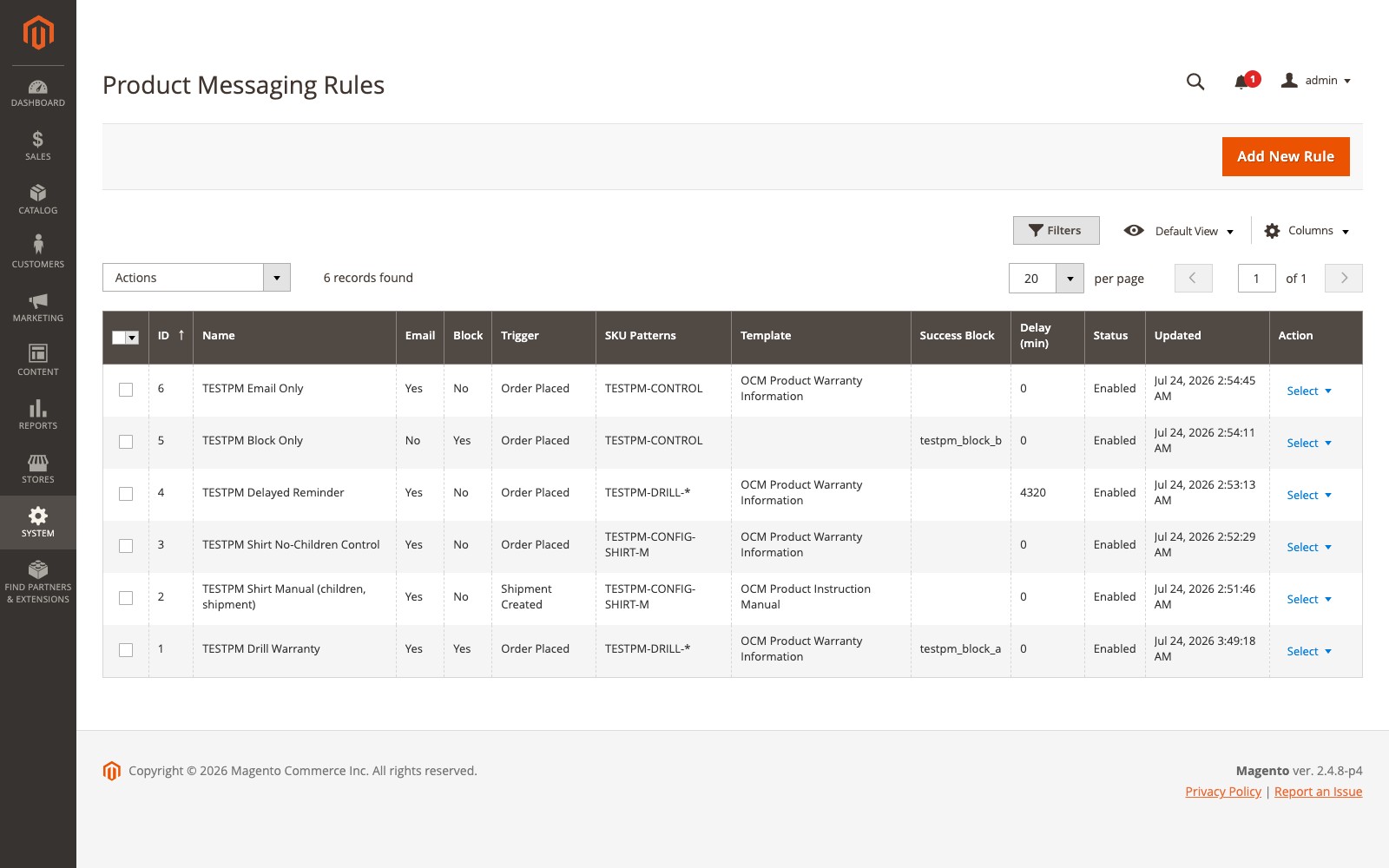Click the current page number field
This screenshot has width=1389, height=868.
point(1256,279)
